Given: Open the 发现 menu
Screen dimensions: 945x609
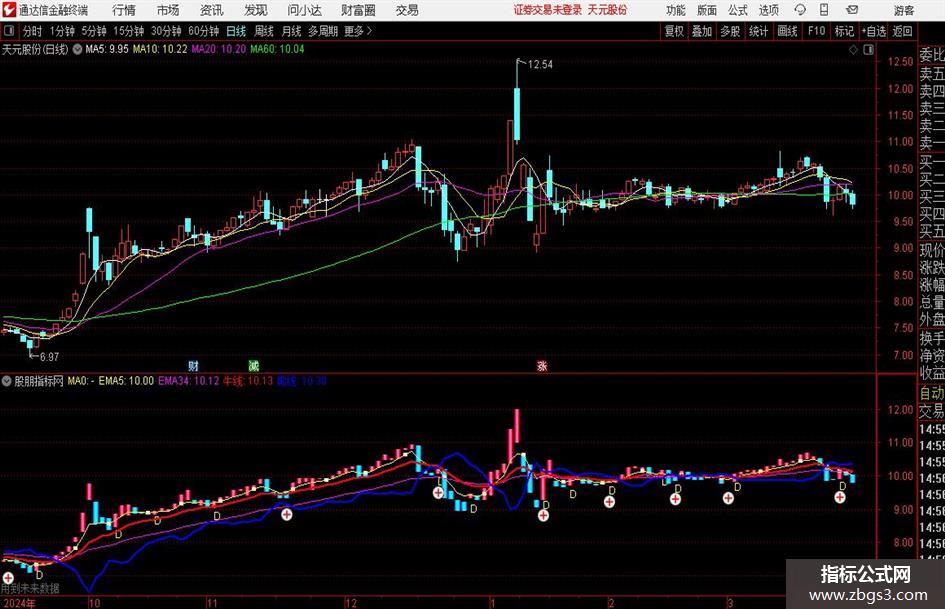Looking at the screenshot, I should coord(256,10).
